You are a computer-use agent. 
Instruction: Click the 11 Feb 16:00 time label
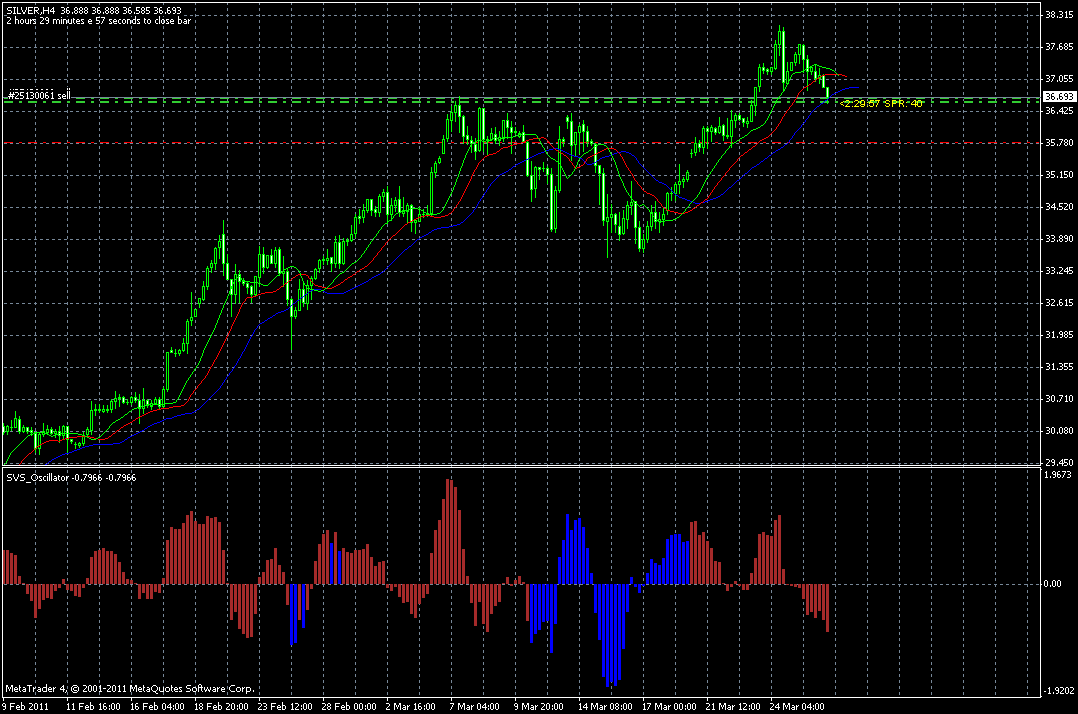94,706
